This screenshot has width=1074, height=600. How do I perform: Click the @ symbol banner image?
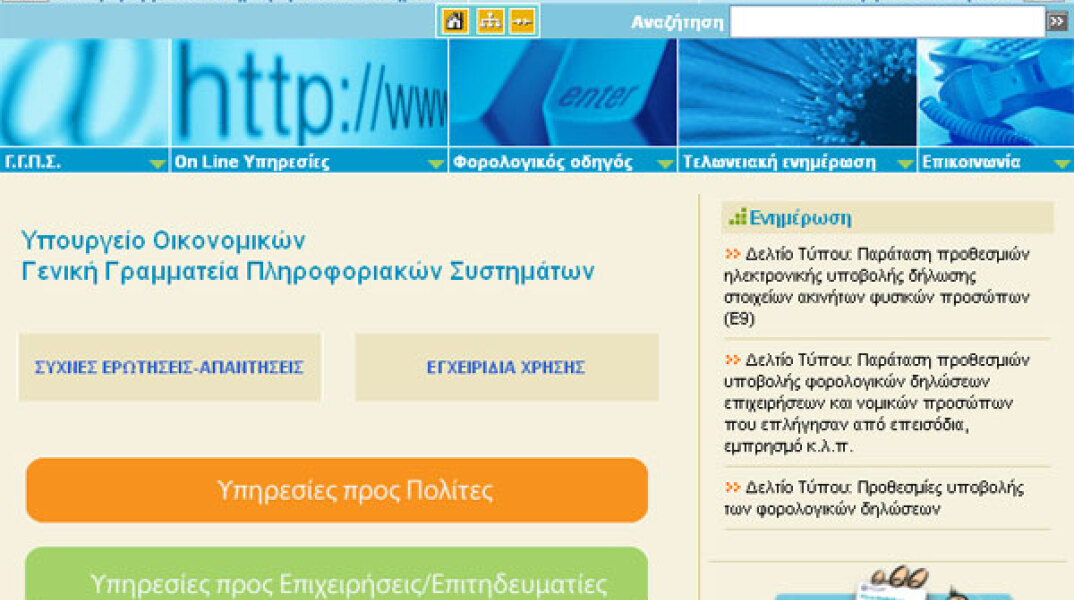coord(84,92)
